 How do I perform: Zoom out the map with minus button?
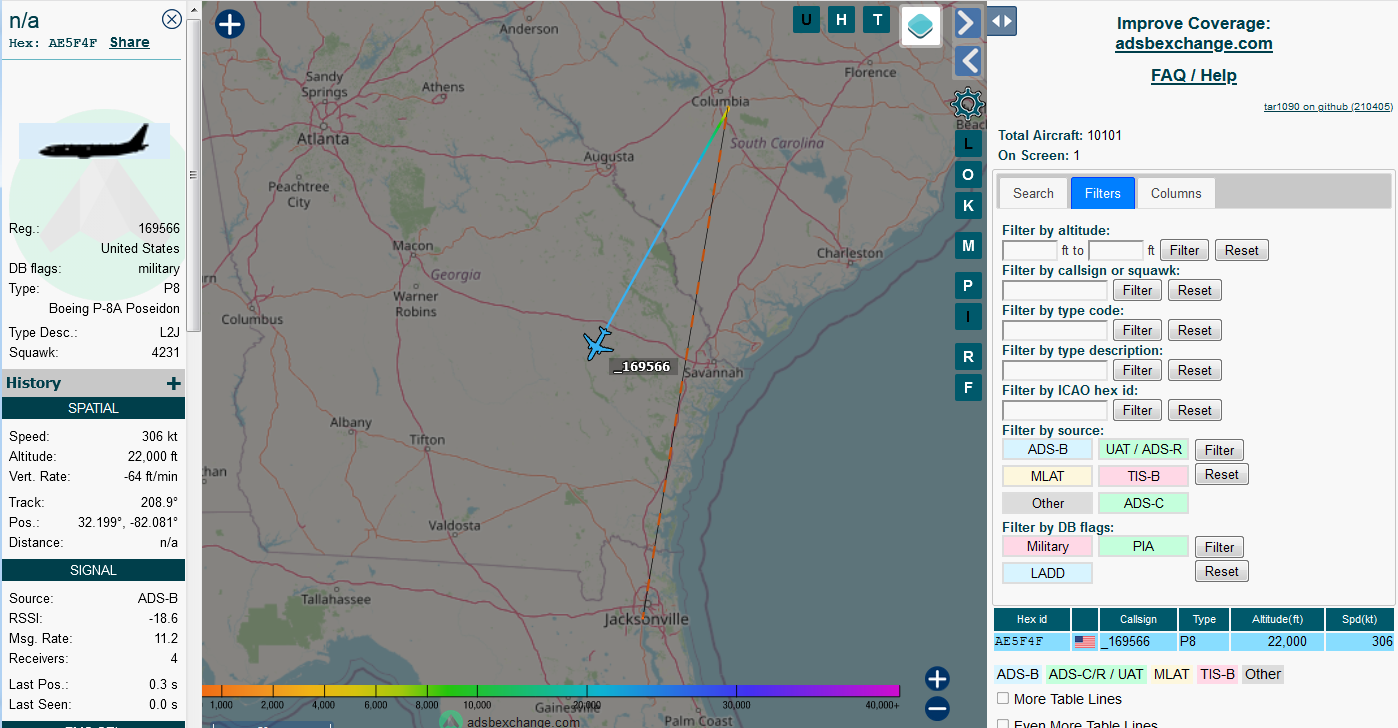(937, 709)
